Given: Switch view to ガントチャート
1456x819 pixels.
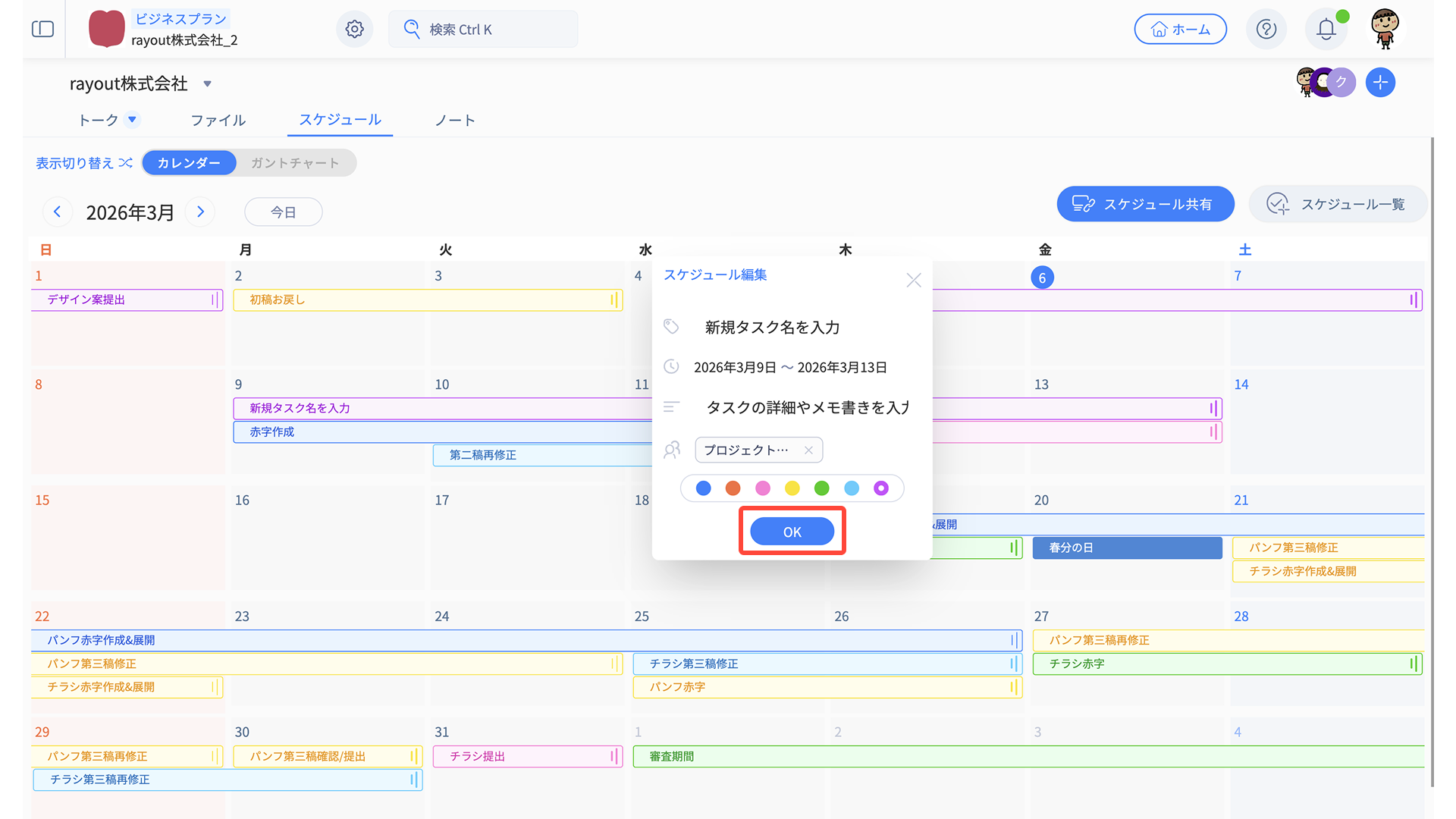Looking at the screenshot, I should (295, 163).
